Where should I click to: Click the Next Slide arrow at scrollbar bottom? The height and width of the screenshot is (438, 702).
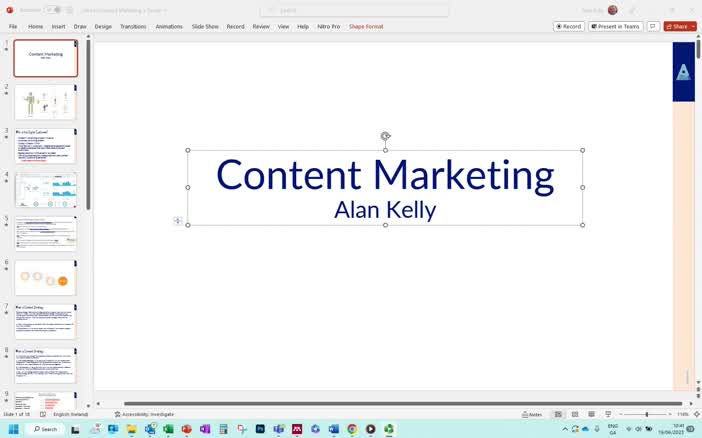click(698, 396)
